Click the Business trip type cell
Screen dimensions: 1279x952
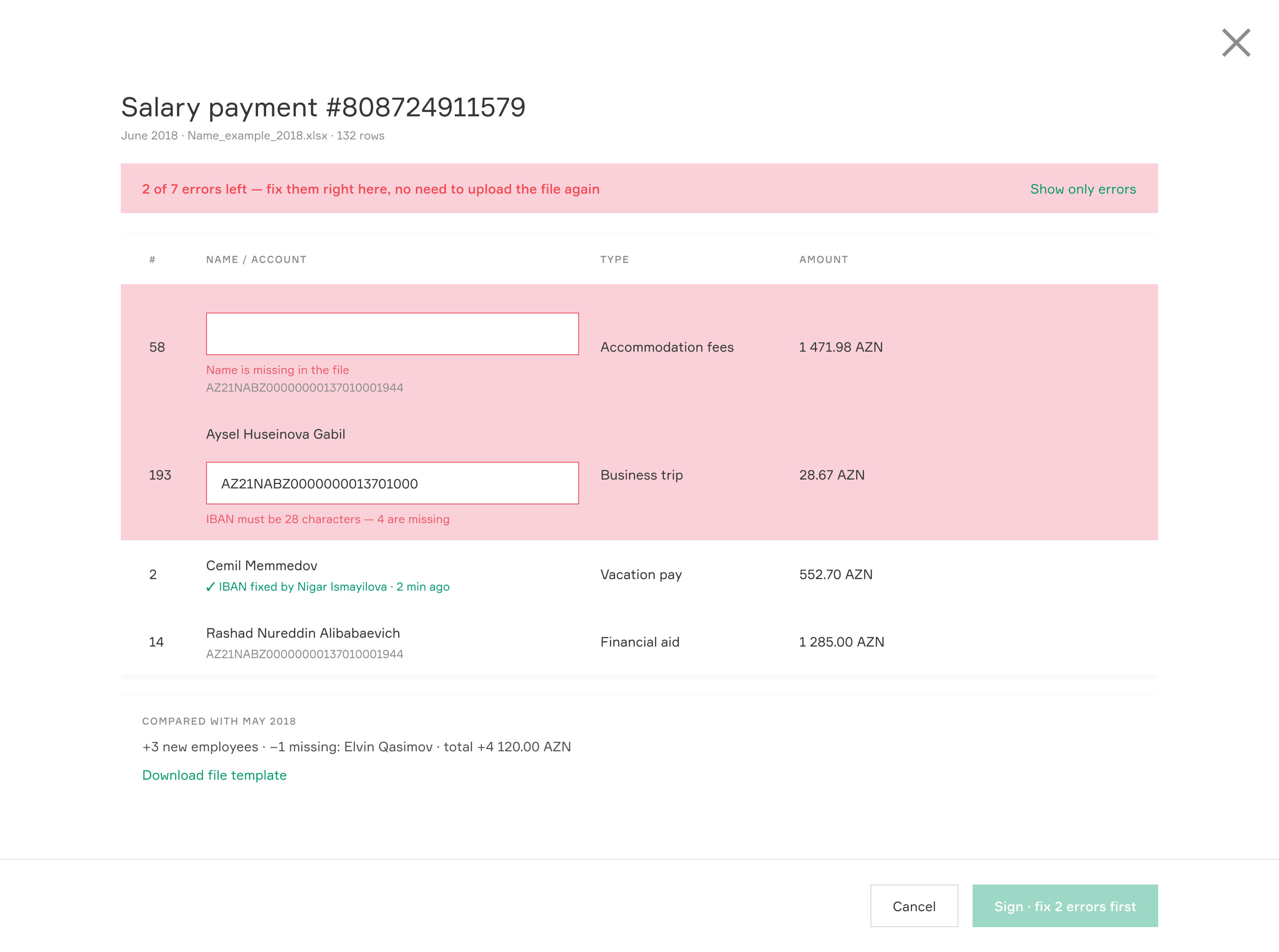pyautogui.click(x=642, y=475)
